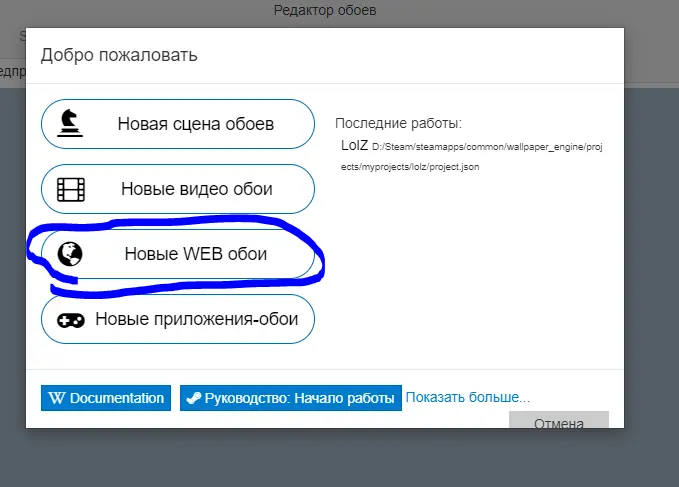Click the Добро пожаловать dialog title
679x487 pixels.
tap(119, 55)
